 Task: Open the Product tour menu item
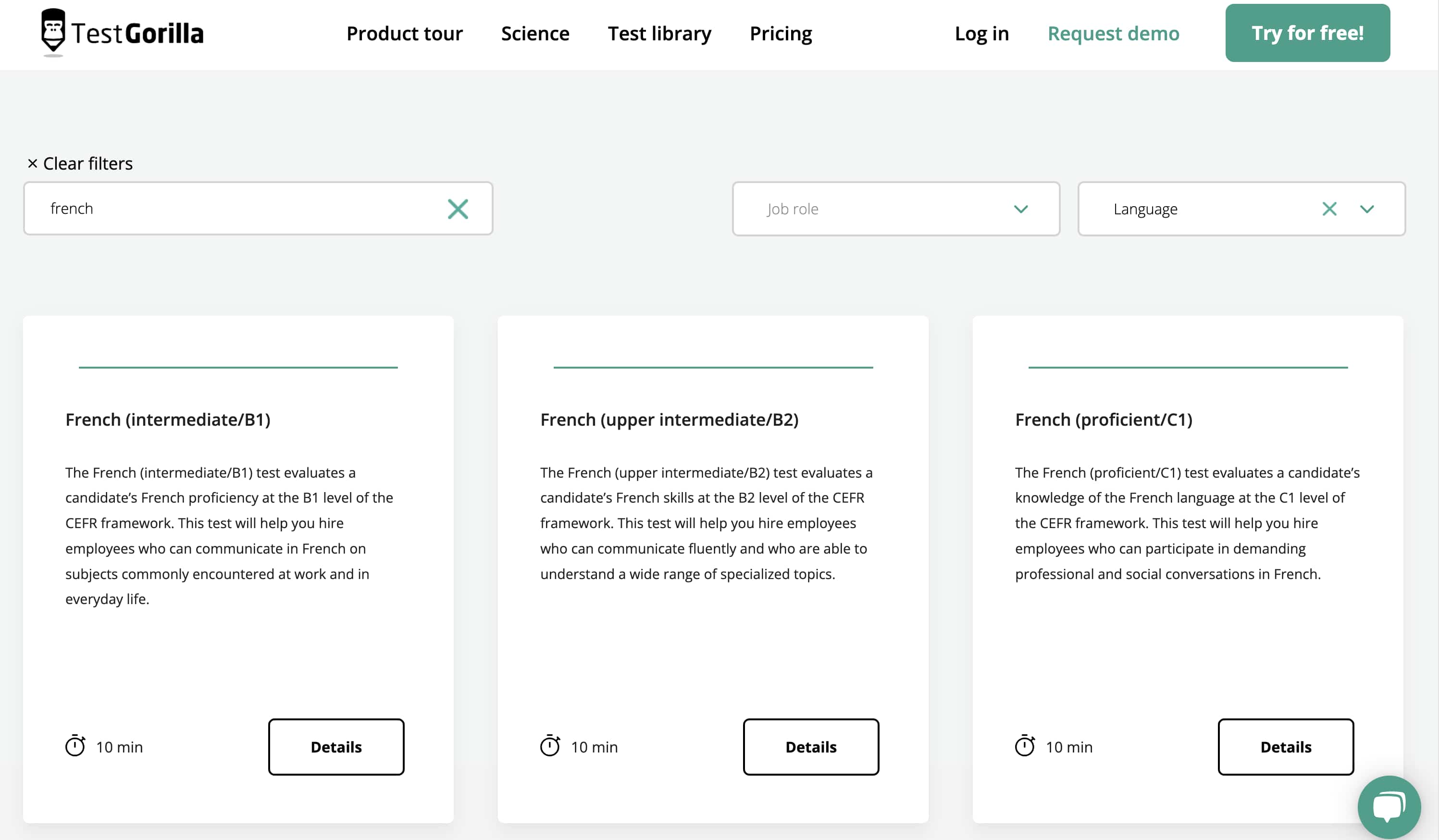[x=404, y=34]
